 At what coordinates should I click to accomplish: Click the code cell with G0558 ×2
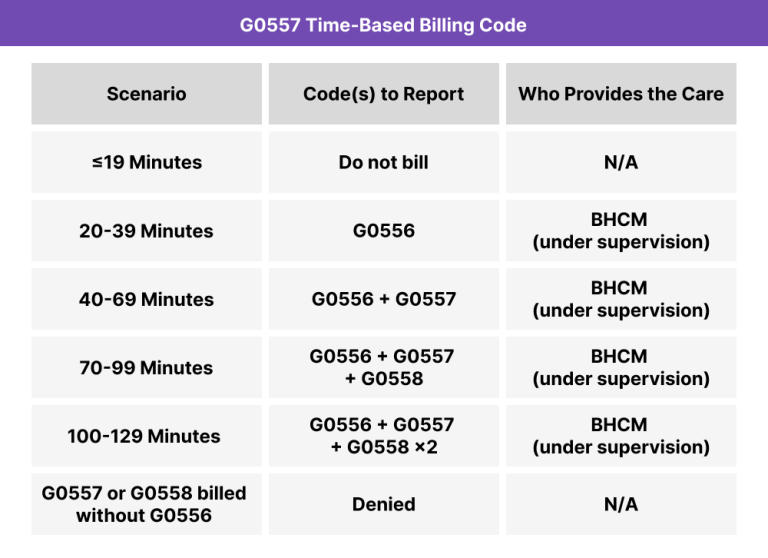point(383,436)
